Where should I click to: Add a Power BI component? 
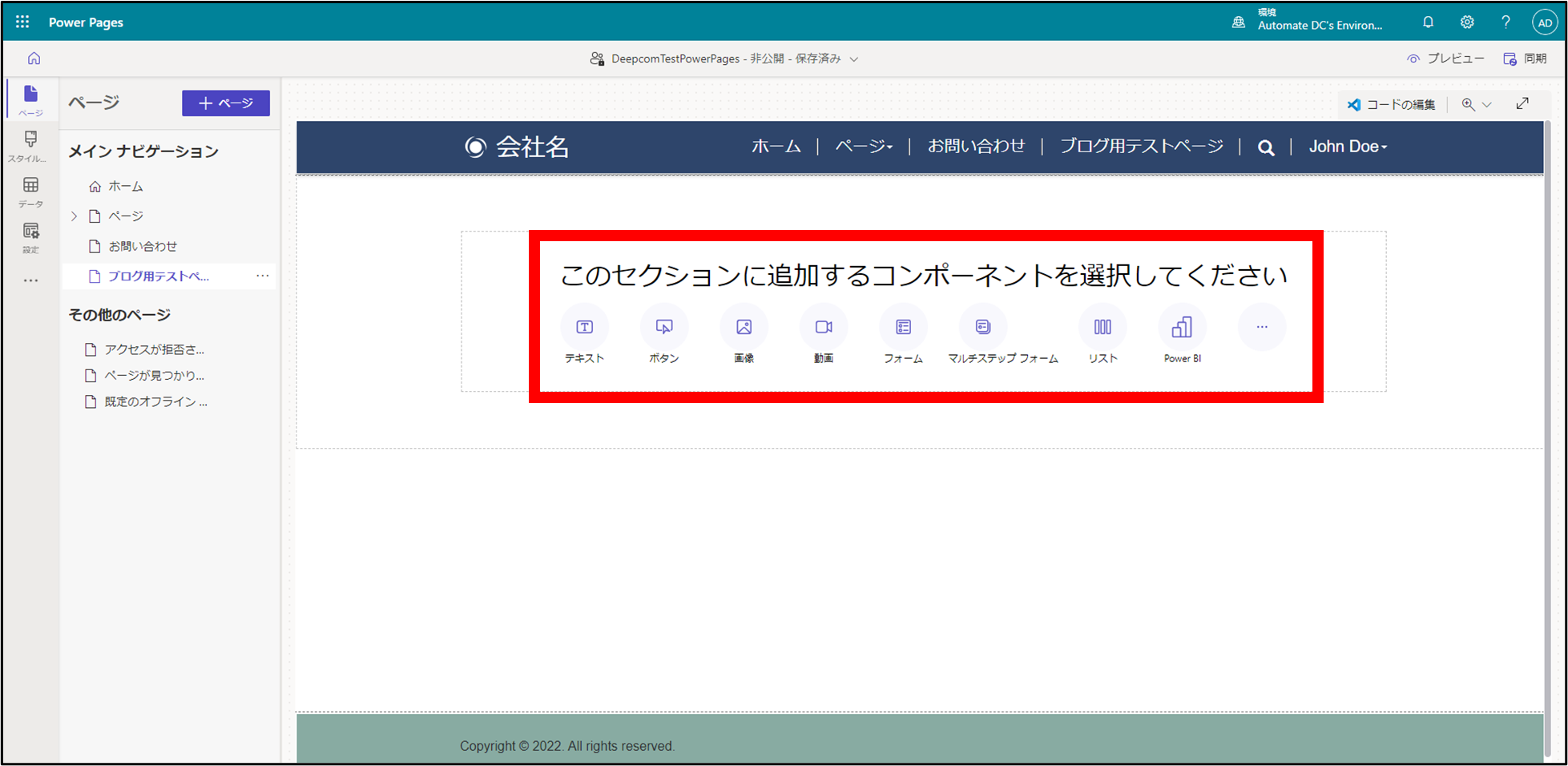coord(1182,327)
